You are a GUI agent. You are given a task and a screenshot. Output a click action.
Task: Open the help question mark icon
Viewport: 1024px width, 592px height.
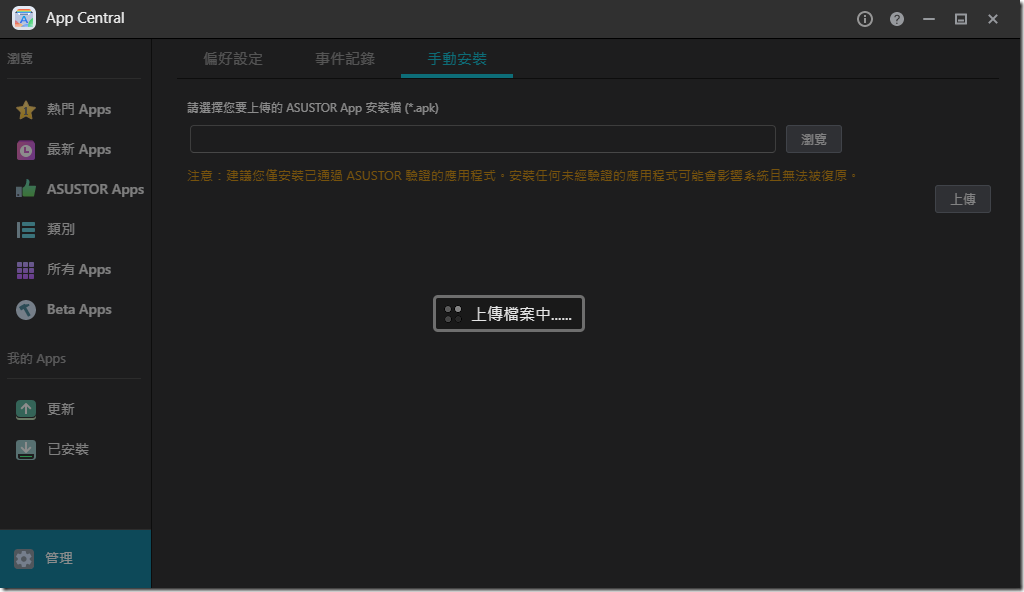[897, 19]
